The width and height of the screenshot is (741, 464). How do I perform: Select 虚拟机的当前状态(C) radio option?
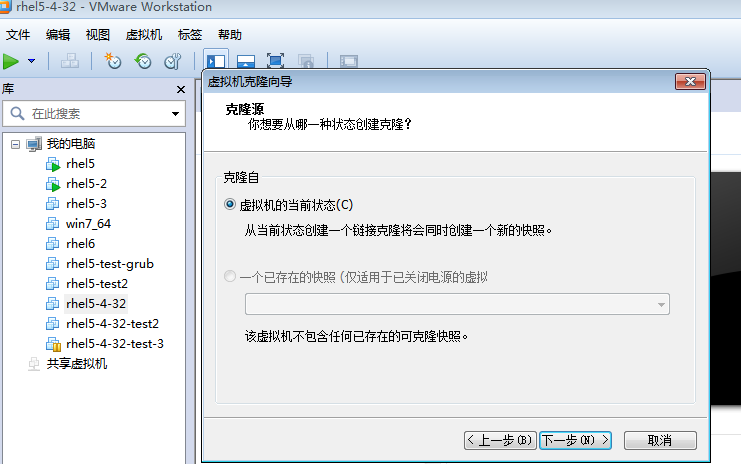click(230, 205)
